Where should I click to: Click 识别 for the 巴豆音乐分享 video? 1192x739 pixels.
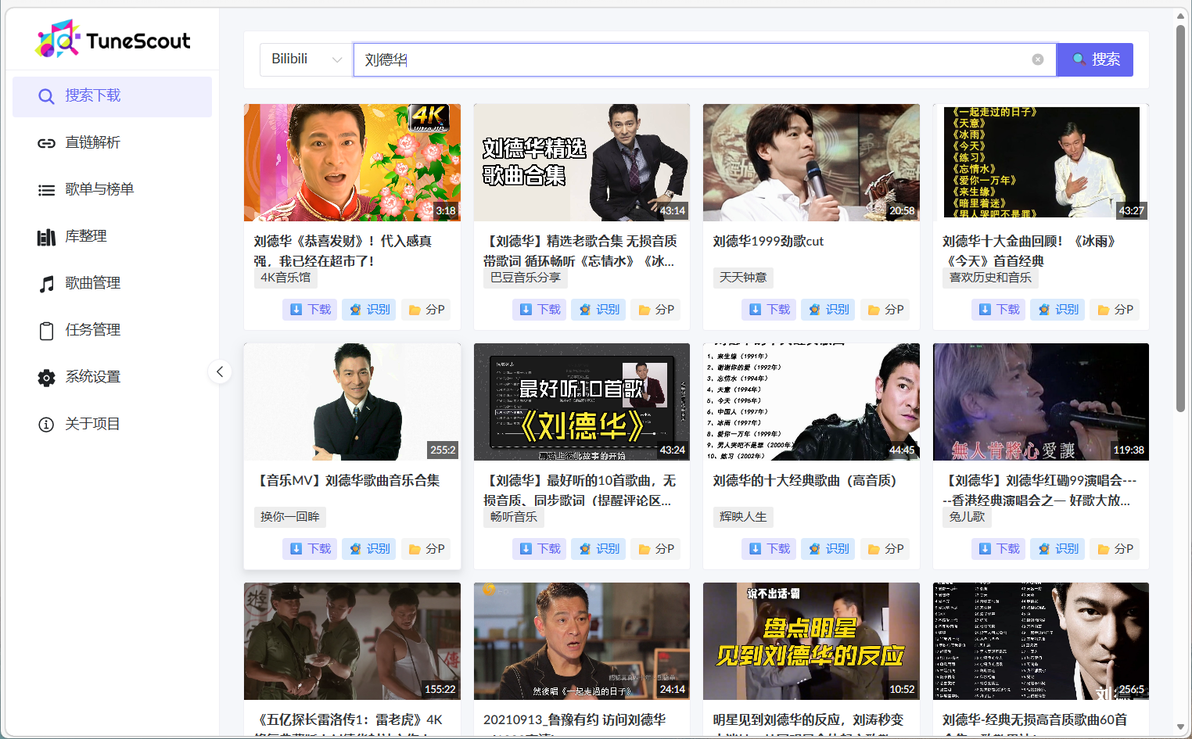coord(598,309)
